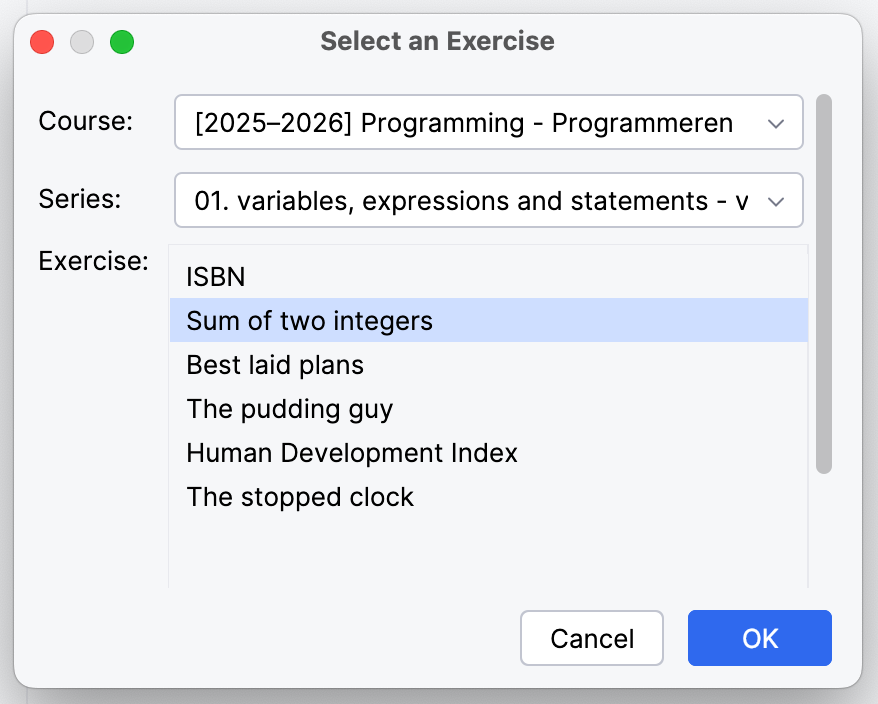This screenshot has height=704, width=878.
Task: Minimize the dialog window
Action: [x=80, y=42]
